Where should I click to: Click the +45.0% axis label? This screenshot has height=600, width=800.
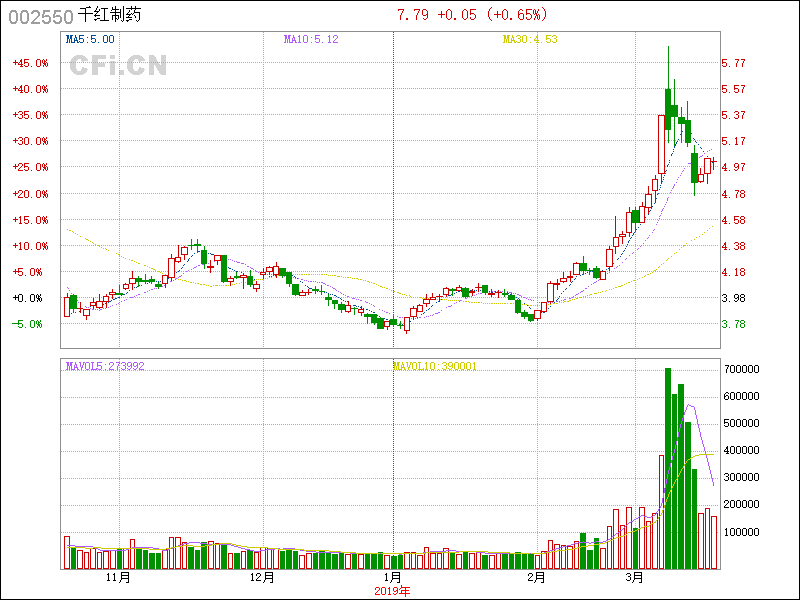tap(30, 63)
